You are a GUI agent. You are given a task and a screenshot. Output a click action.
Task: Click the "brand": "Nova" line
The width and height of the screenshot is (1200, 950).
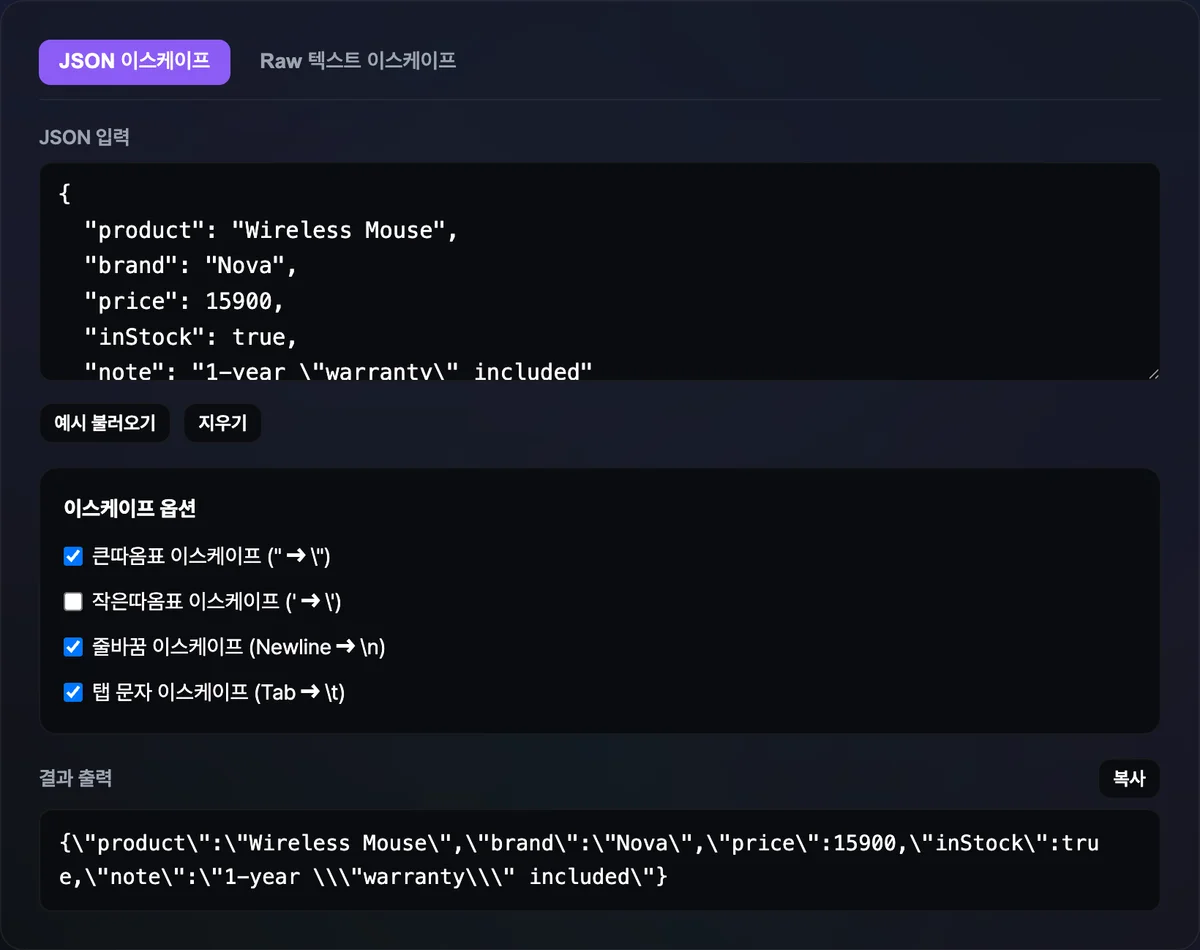[191, 265]
